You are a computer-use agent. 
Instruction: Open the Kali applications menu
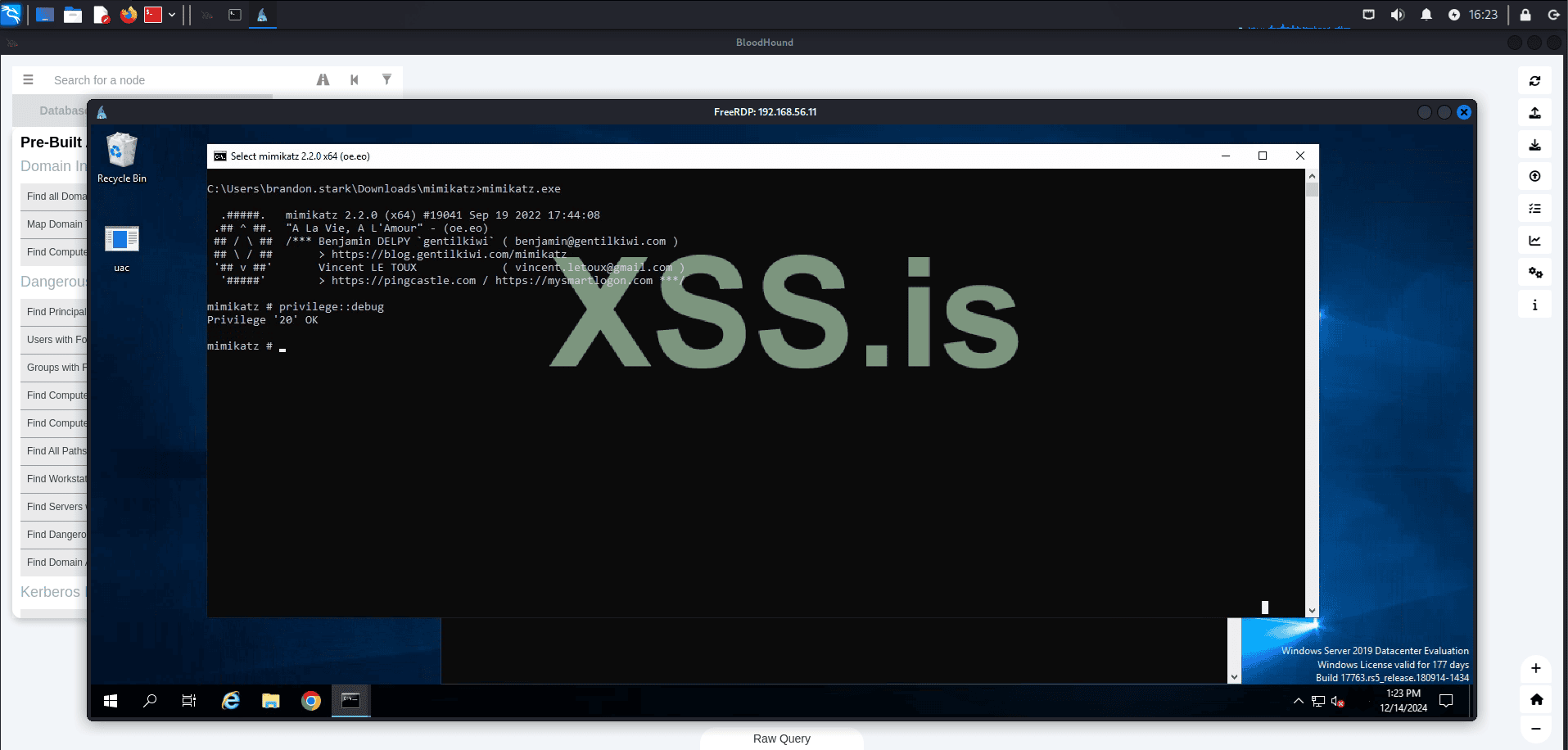click(x=11, y=15)
